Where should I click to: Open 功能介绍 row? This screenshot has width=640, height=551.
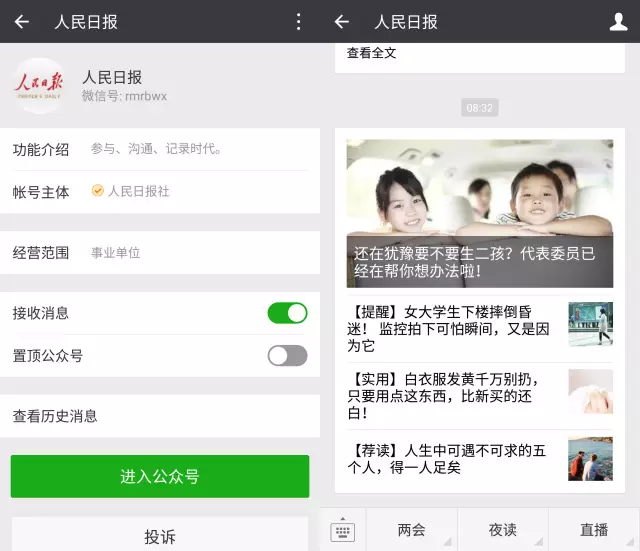click(160, 149)
